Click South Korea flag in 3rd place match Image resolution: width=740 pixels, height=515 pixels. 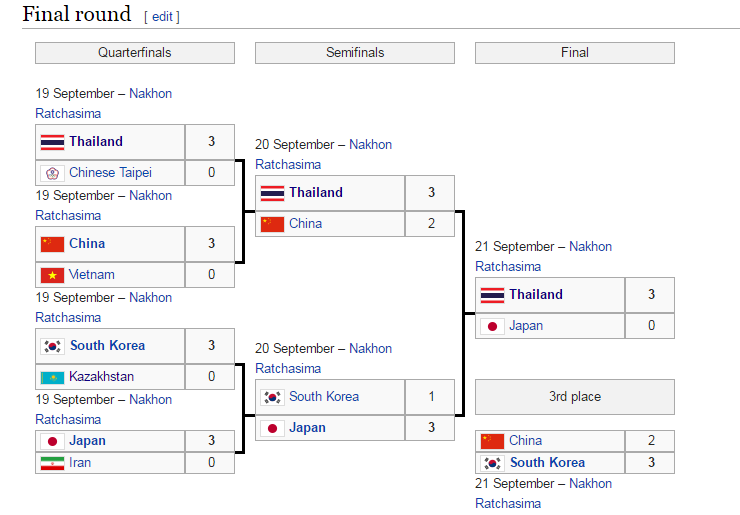click(x=492, y=463)
